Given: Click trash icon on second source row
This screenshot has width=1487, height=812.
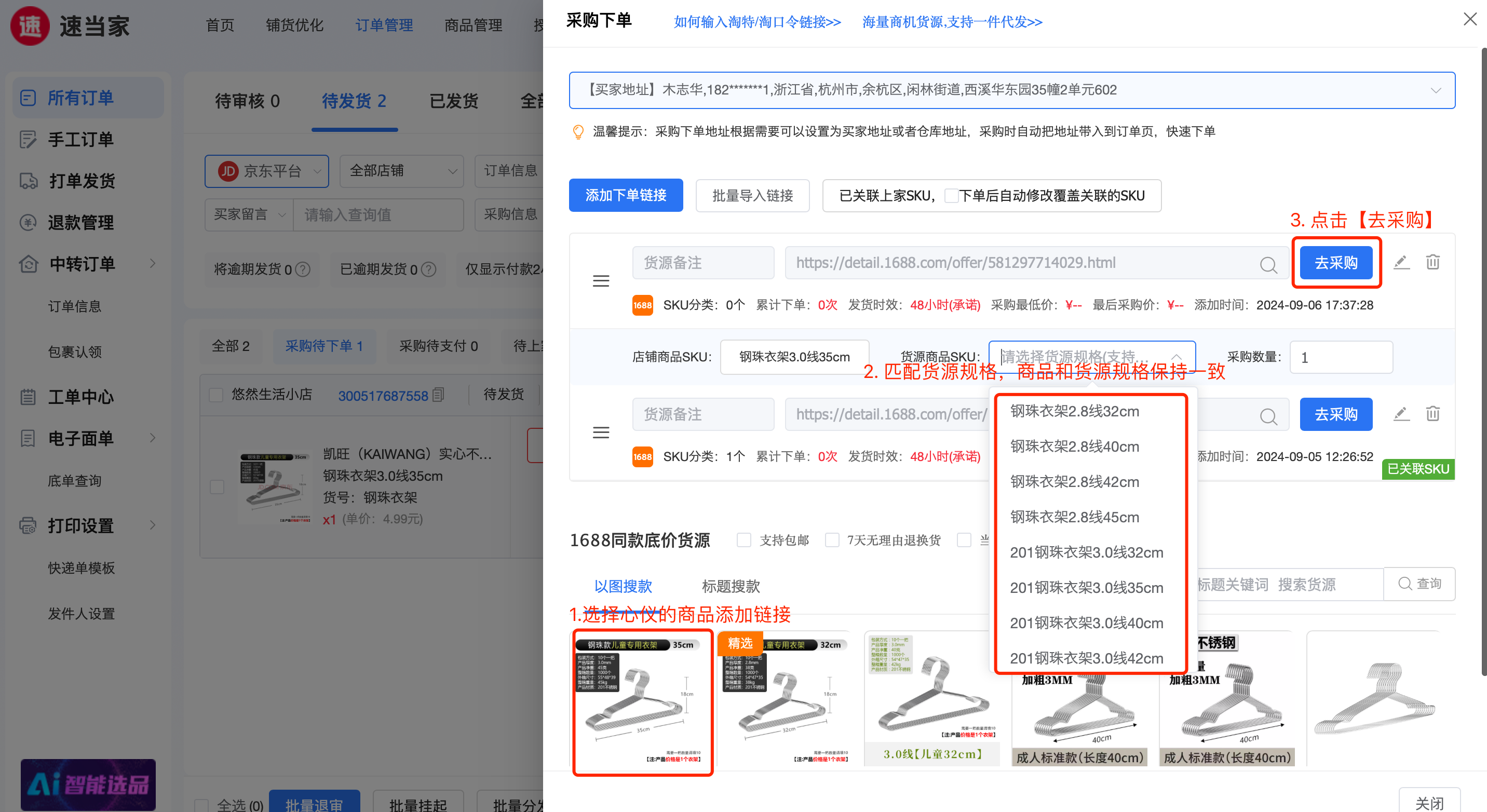Looking at the screenshot, I should pyautogui.click(x=1432, y=414).
